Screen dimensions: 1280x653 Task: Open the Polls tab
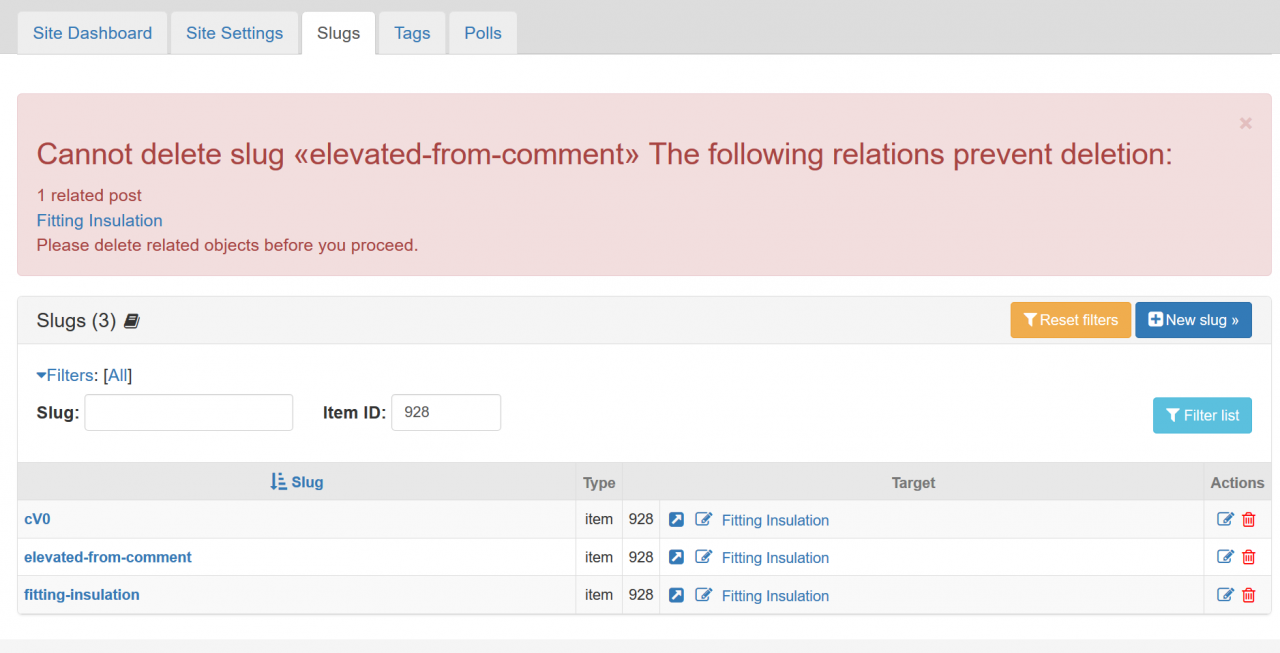[483, 33]
